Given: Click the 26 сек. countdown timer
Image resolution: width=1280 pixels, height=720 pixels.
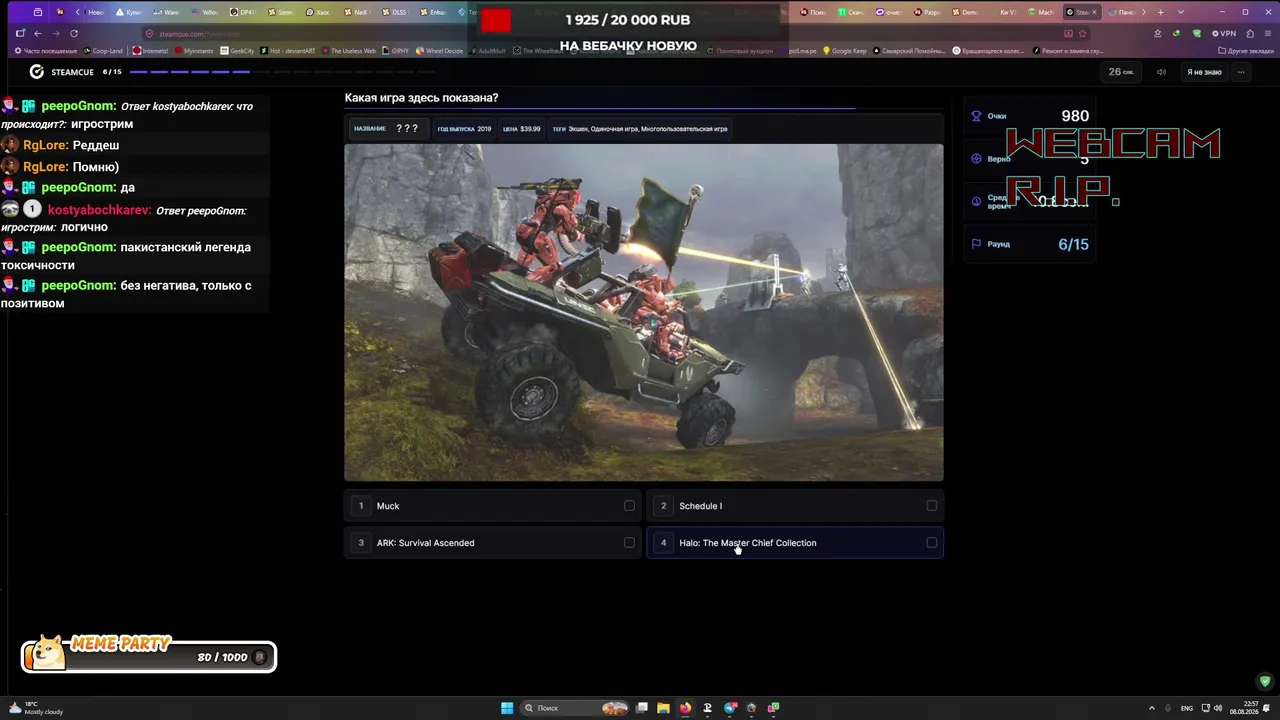Looking at the screenshot, I should coord(1121,72).
